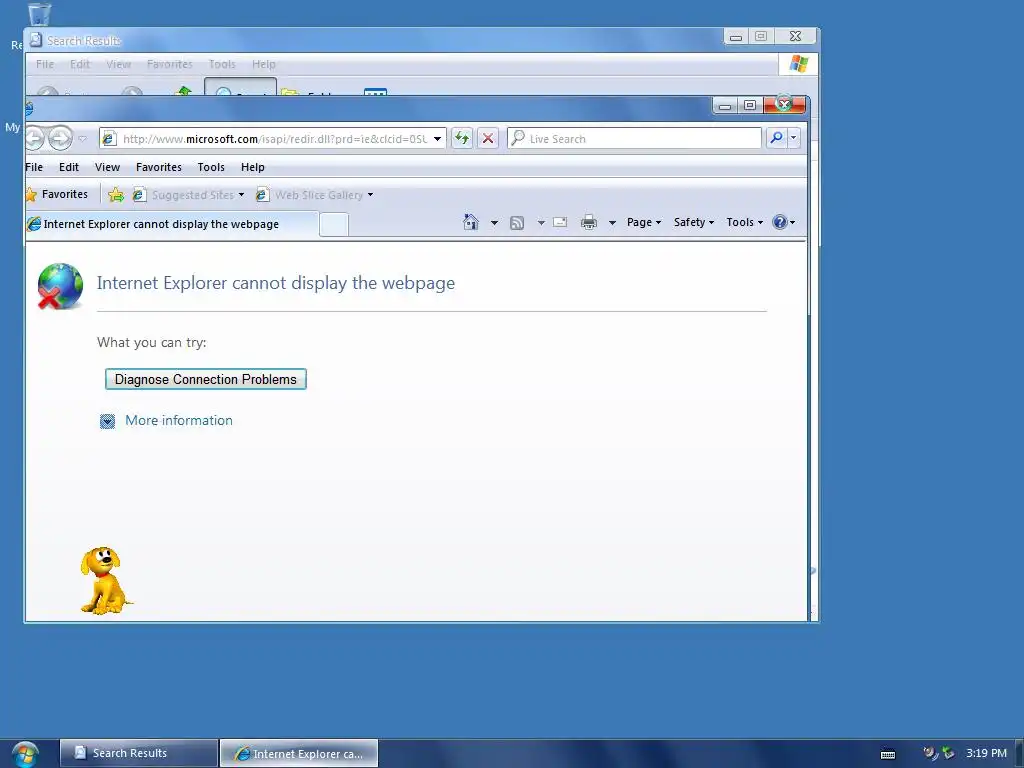Click the magnifier search button
This screenshot has height=768, width=1024.
(776, 138)
